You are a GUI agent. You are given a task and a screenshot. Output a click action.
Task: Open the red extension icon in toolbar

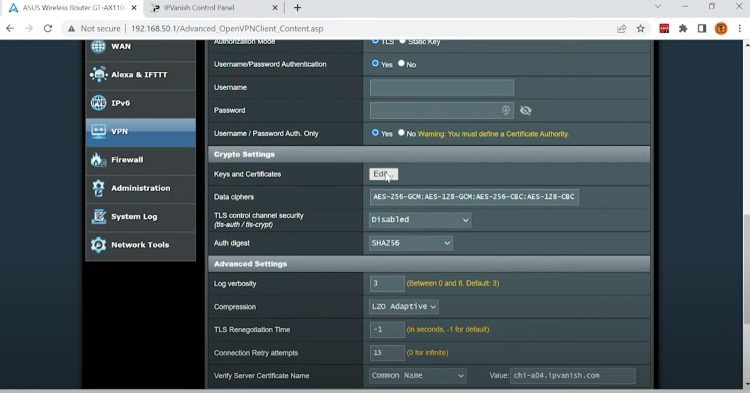pos(664,29)
